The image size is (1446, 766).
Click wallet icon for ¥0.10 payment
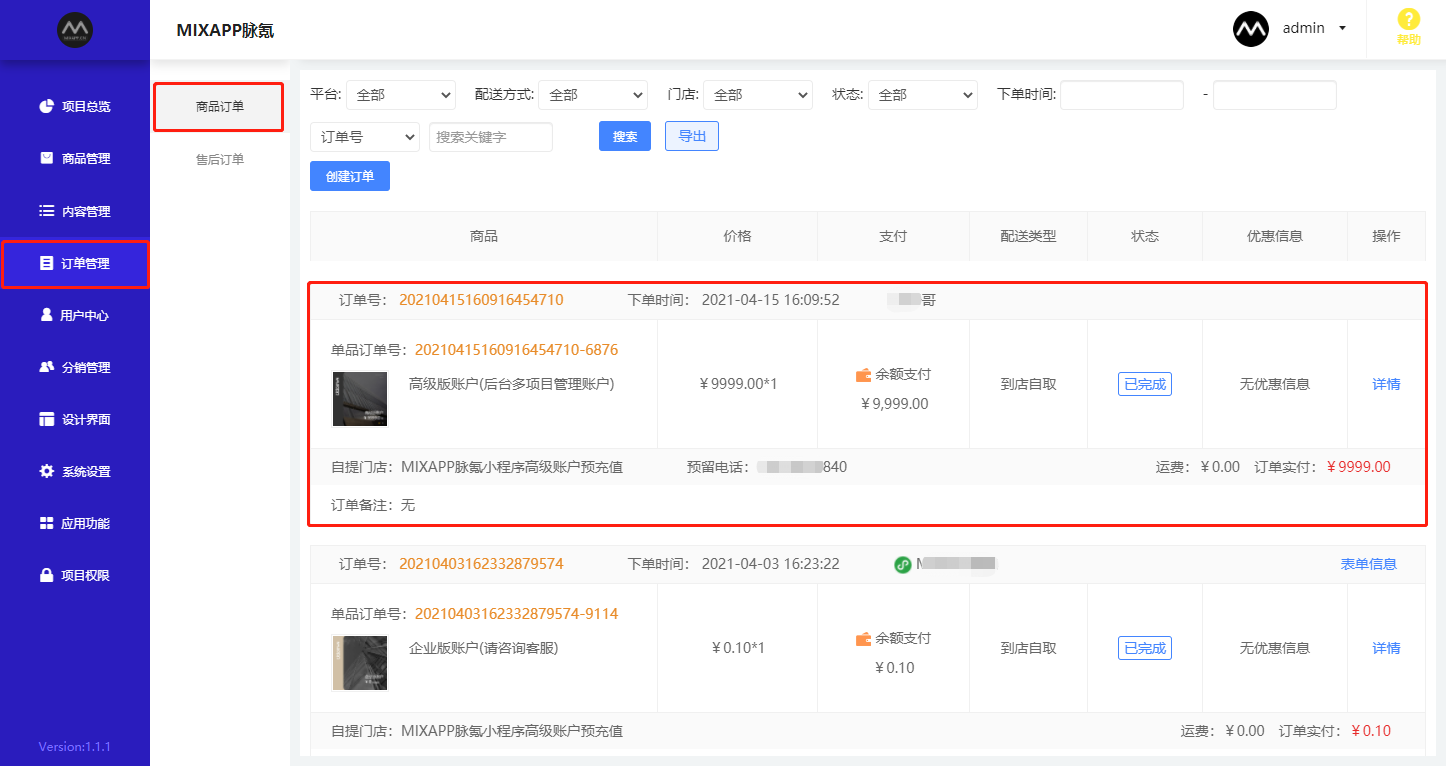click(863, 639)
